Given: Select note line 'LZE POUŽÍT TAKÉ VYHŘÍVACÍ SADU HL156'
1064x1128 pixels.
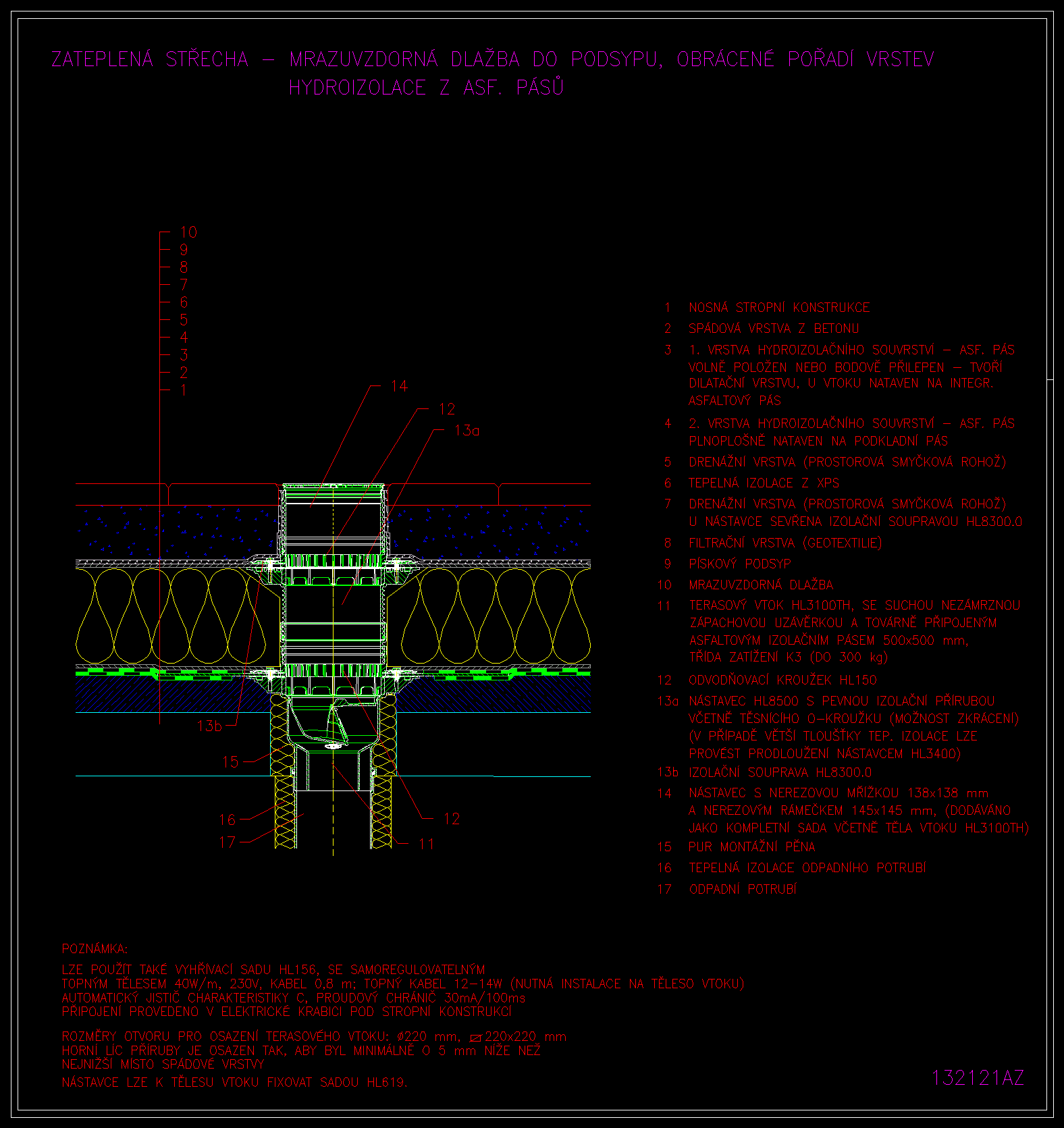Looking at the screenshot, I should pos(273,970).
